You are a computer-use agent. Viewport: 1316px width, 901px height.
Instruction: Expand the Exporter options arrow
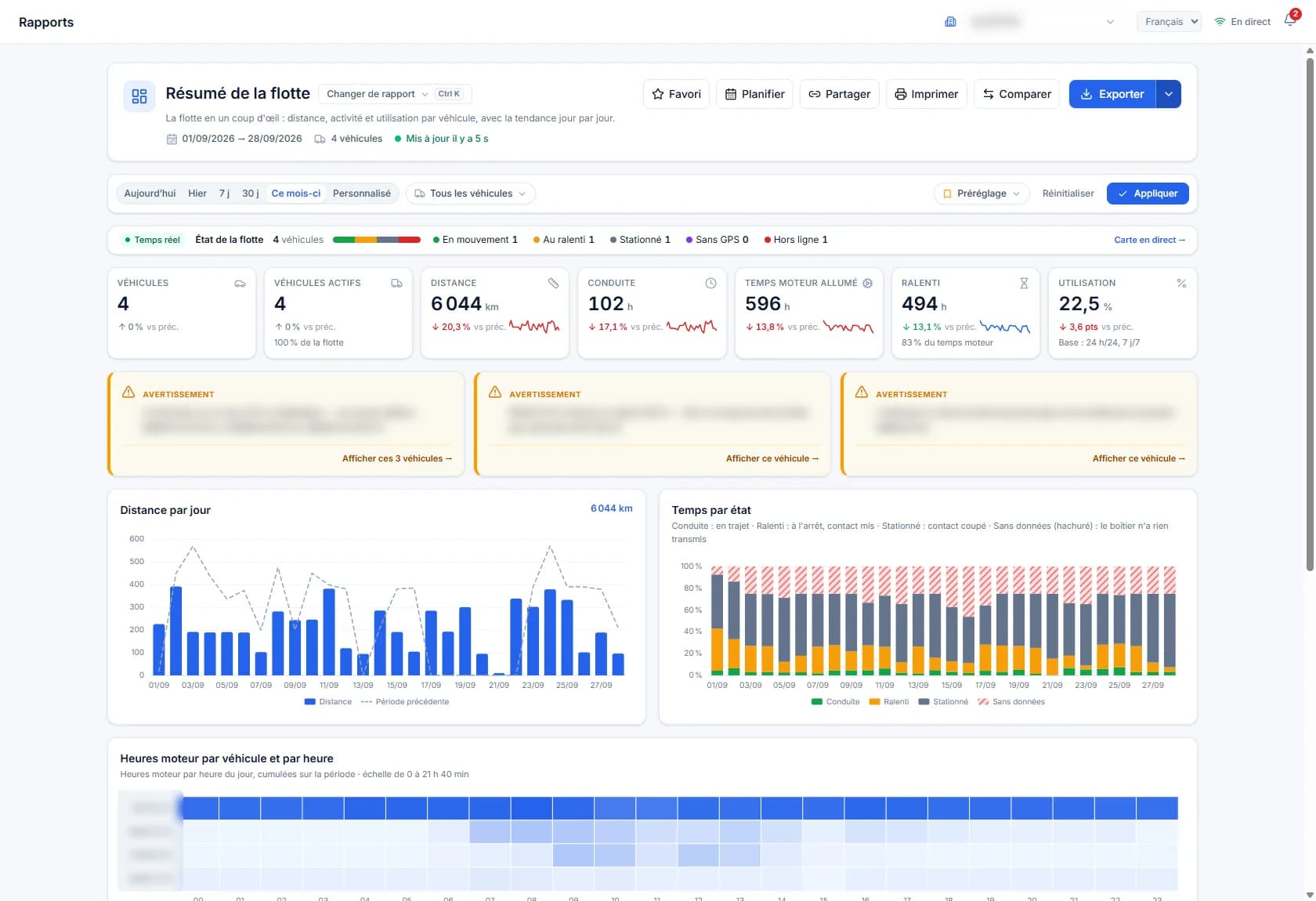[x=1169, y=94]
